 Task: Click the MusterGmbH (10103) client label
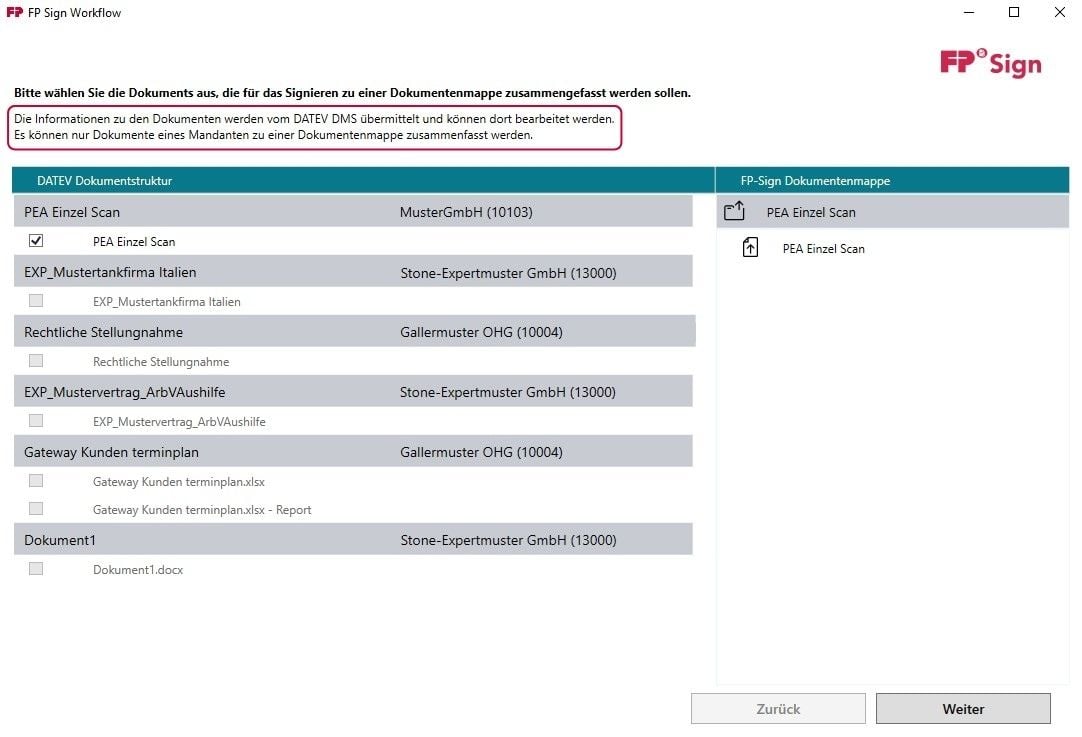(x=466, y=212)
